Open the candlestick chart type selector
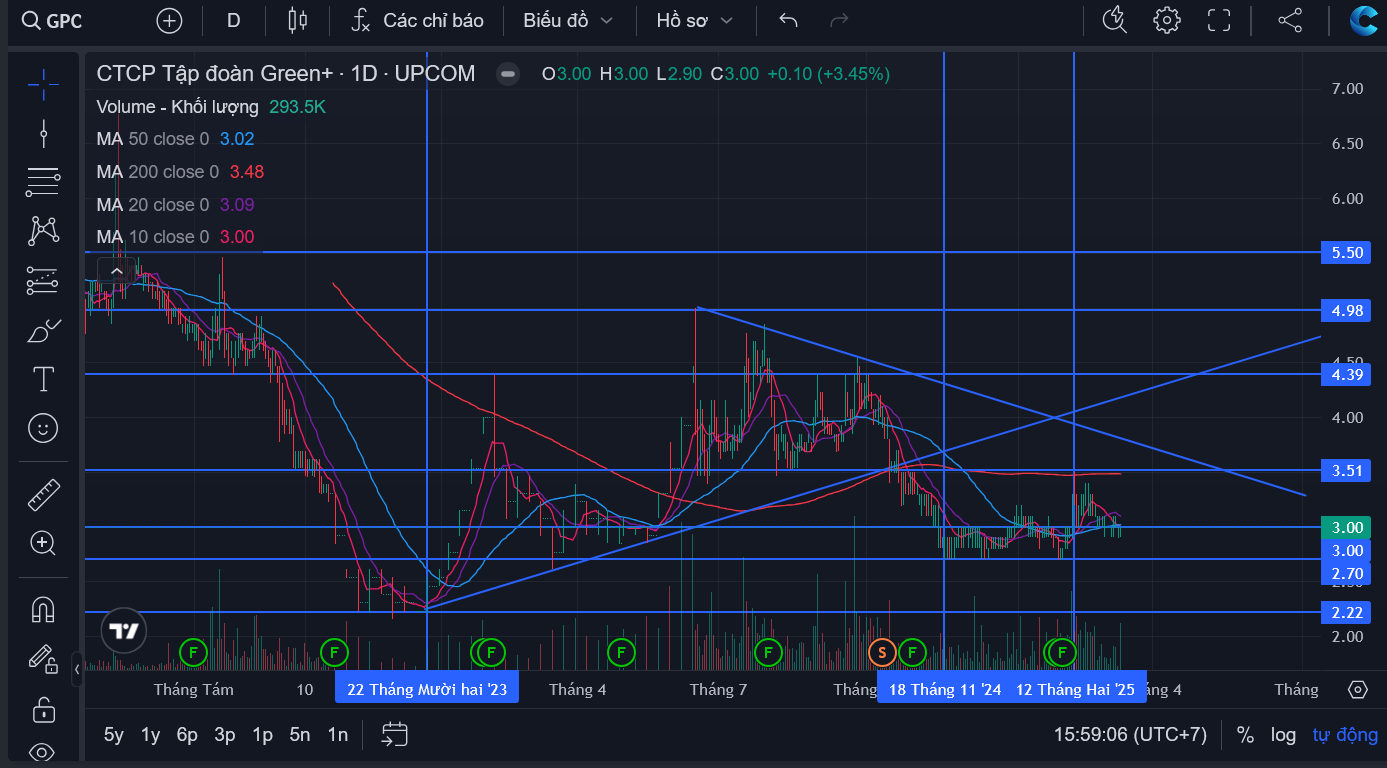 pyautogui.click(x=296, y=20)
